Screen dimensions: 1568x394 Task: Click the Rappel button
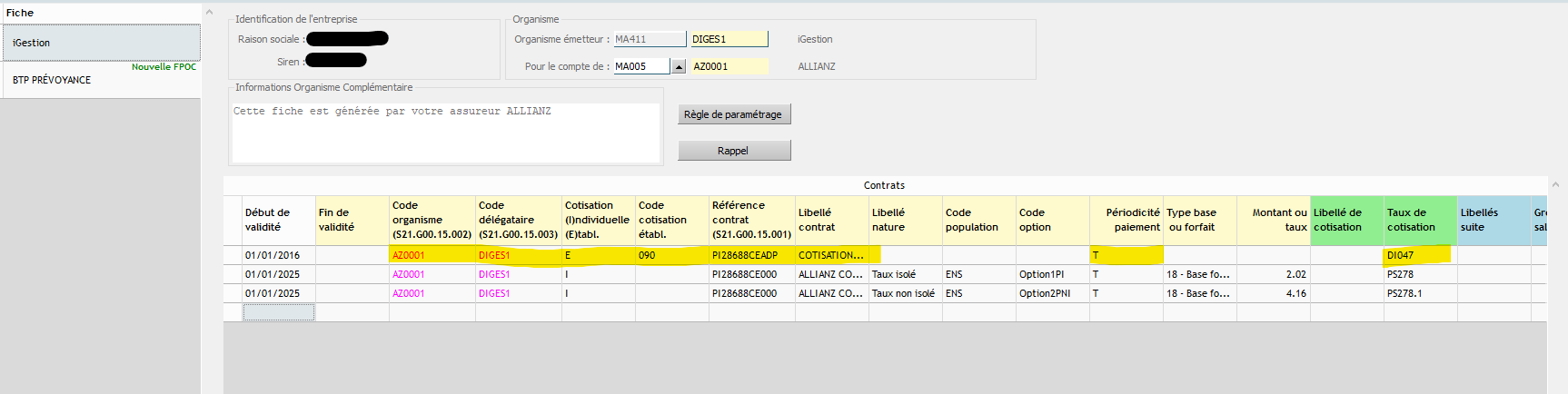(x=734, y=151)
